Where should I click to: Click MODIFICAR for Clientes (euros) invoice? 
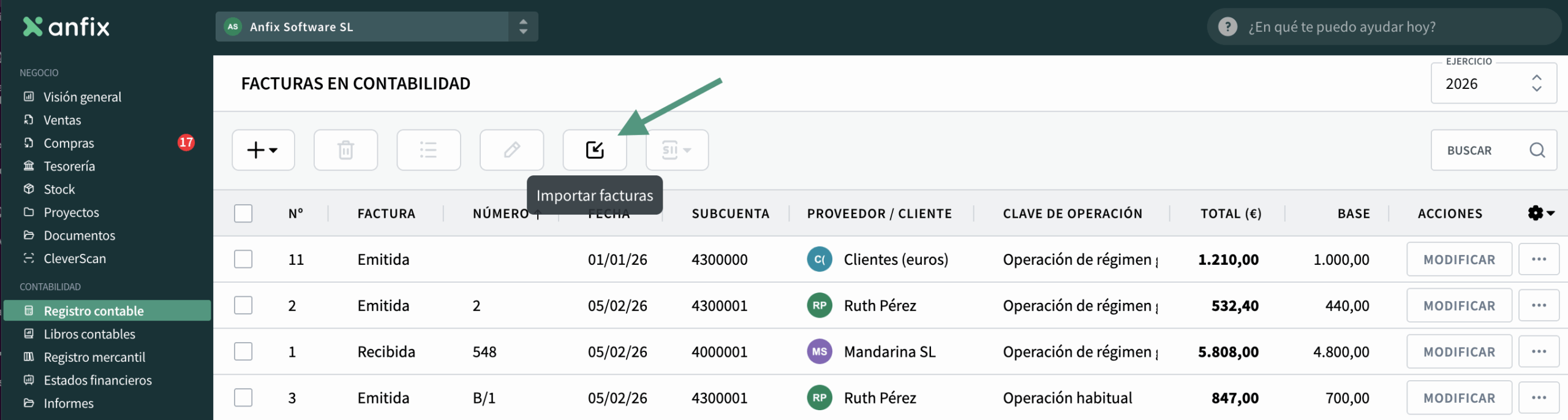1458,259
